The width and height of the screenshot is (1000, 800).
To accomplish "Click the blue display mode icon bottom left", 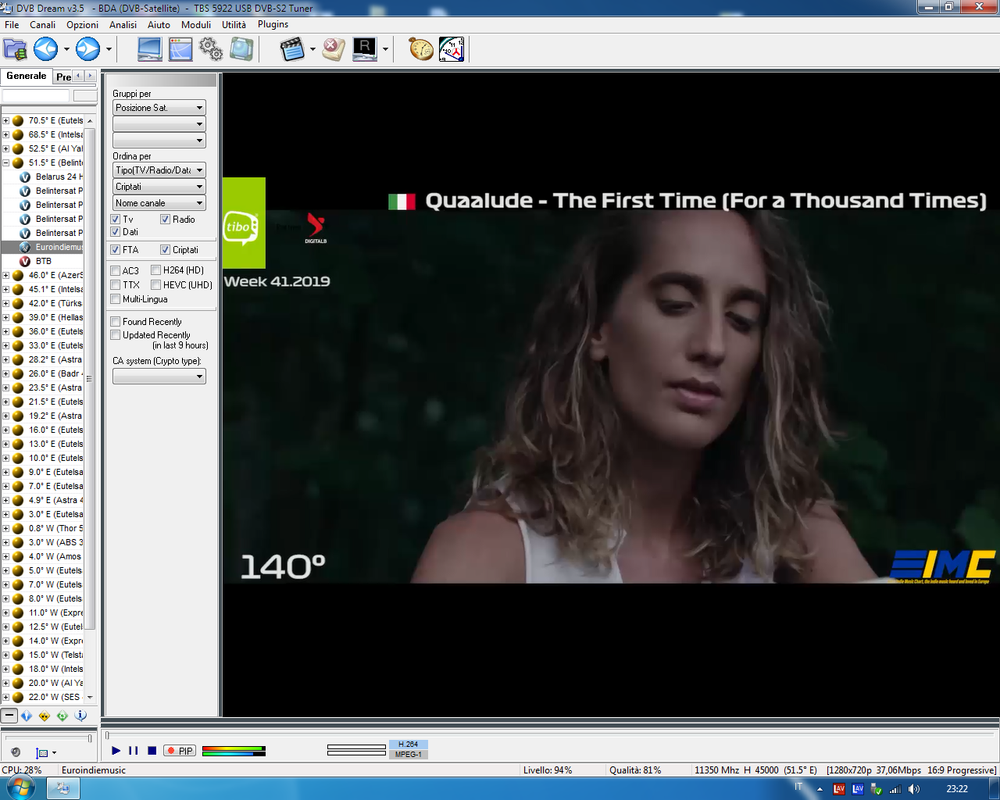I will [x=42, y=753].
